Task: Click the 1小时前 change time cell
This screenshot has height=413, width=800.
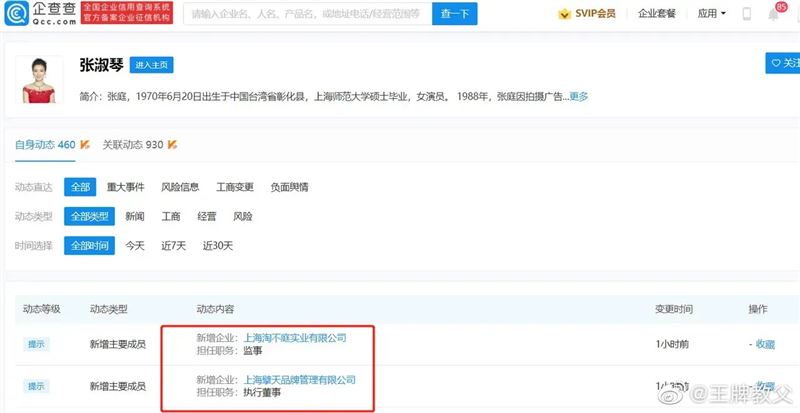Action: click(x=672, y=345)
